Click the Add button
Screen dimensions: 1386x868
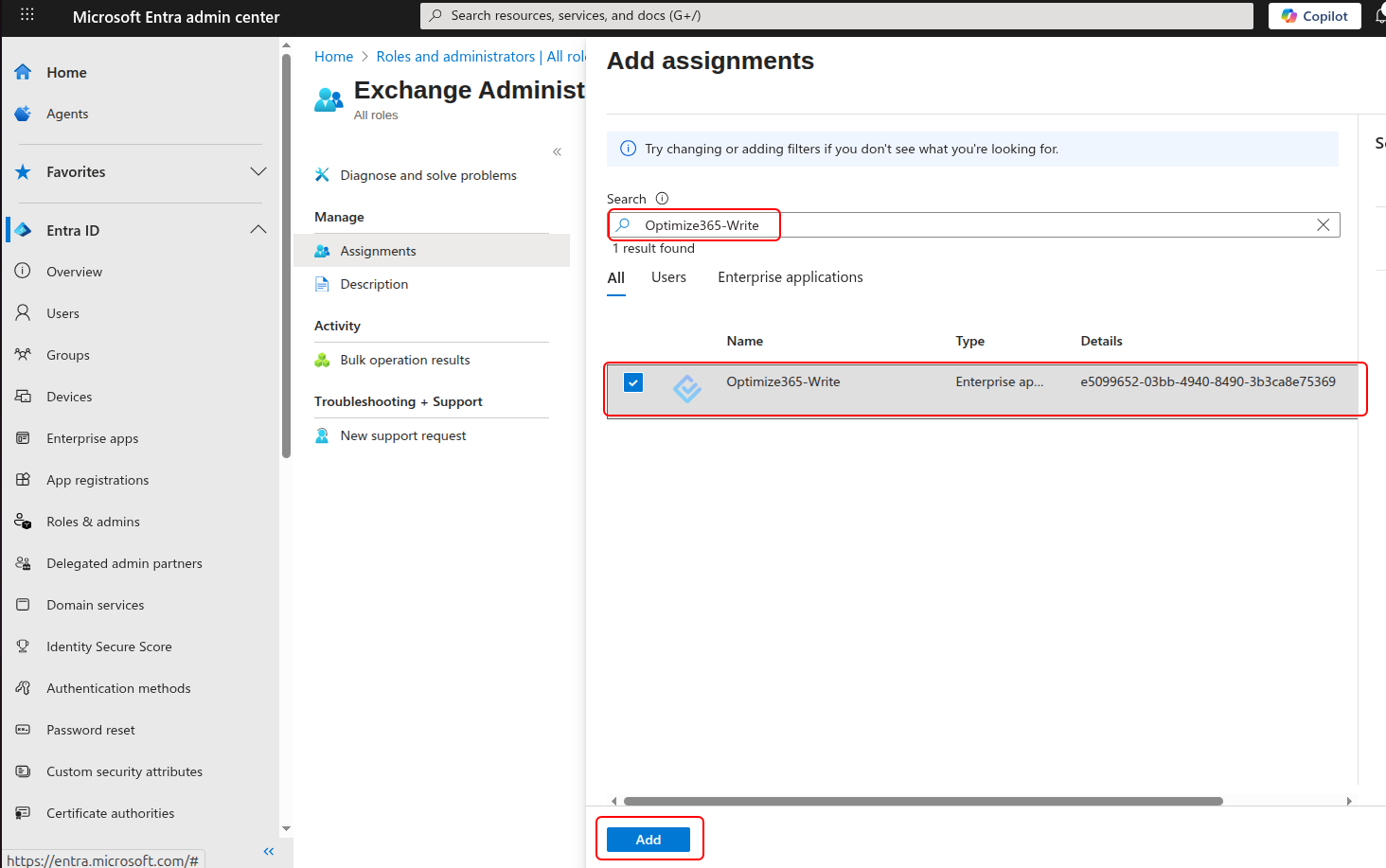pyautogui.click(x=649, y=840)
